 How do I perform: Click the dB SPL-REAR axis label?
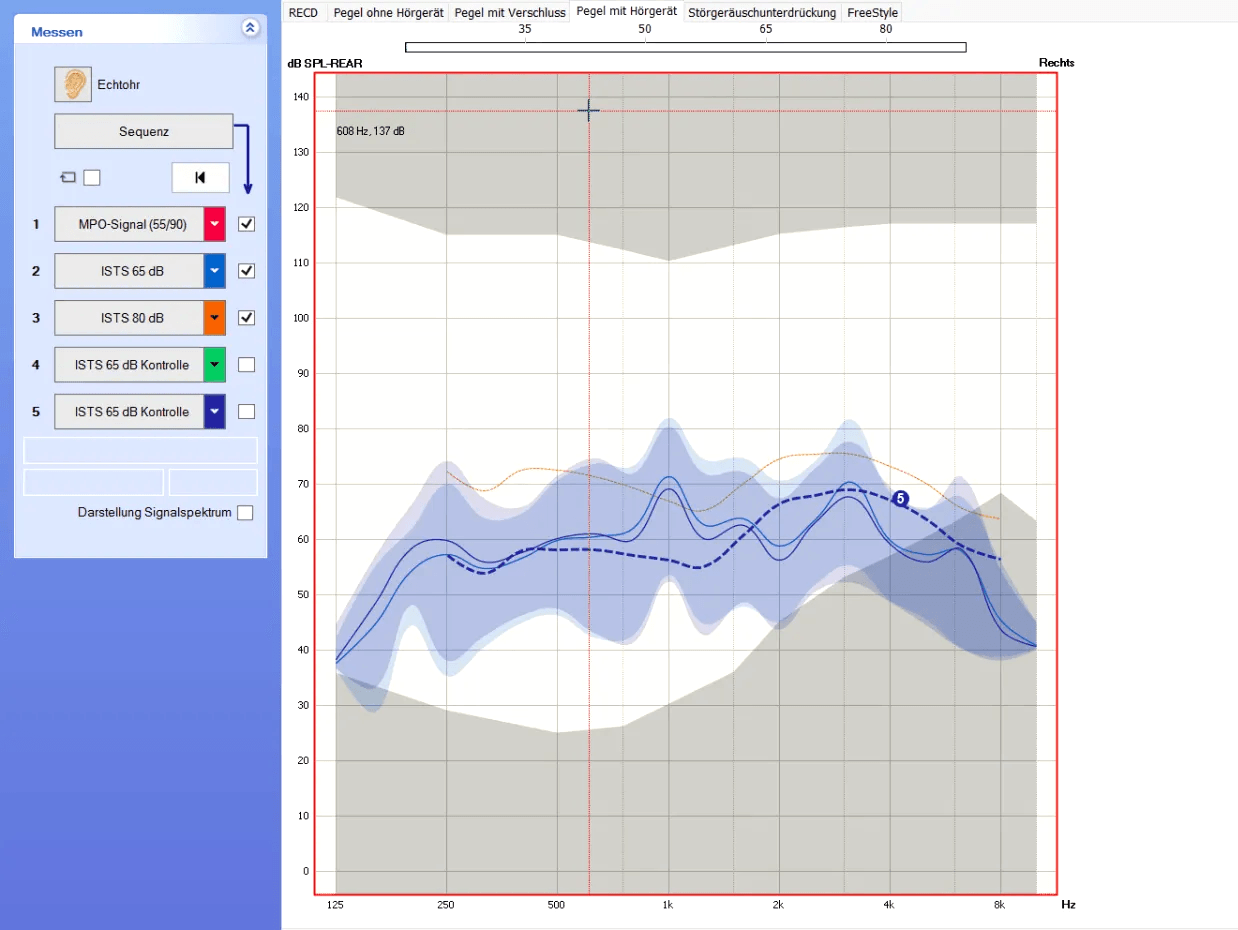[325, 63]
